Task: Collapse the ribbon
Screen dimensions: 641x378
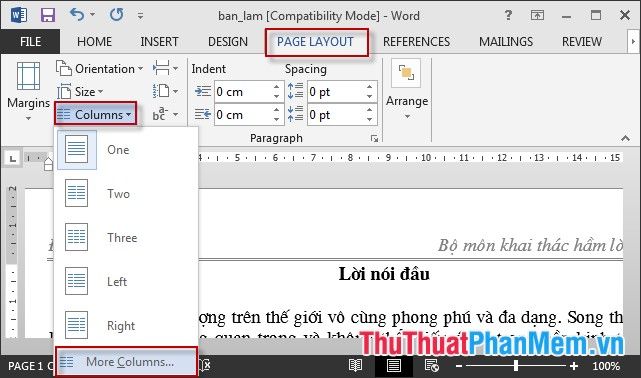Action: tap(625, 138)
